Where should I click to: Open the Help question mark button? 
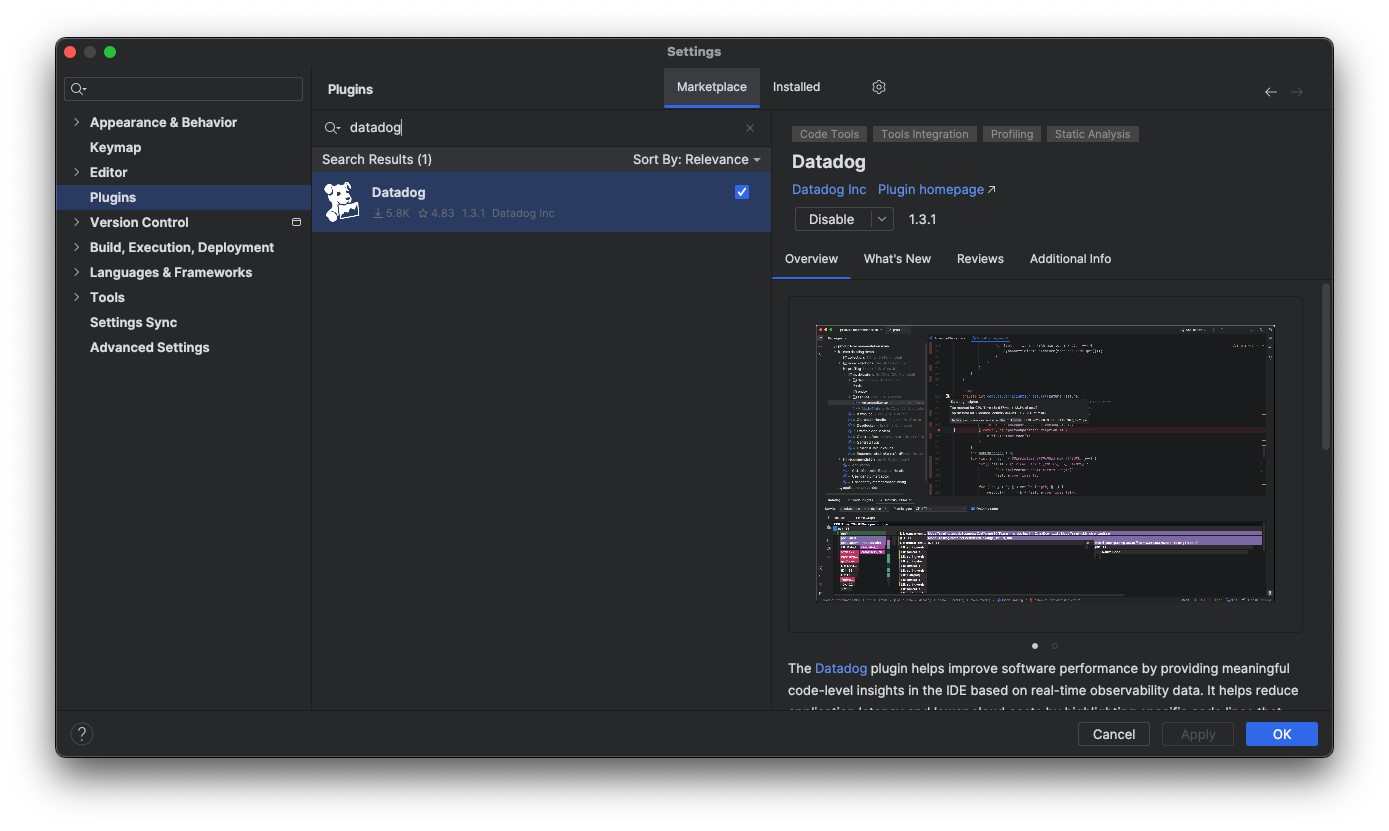pyautogui.click(x=82, y=734)
